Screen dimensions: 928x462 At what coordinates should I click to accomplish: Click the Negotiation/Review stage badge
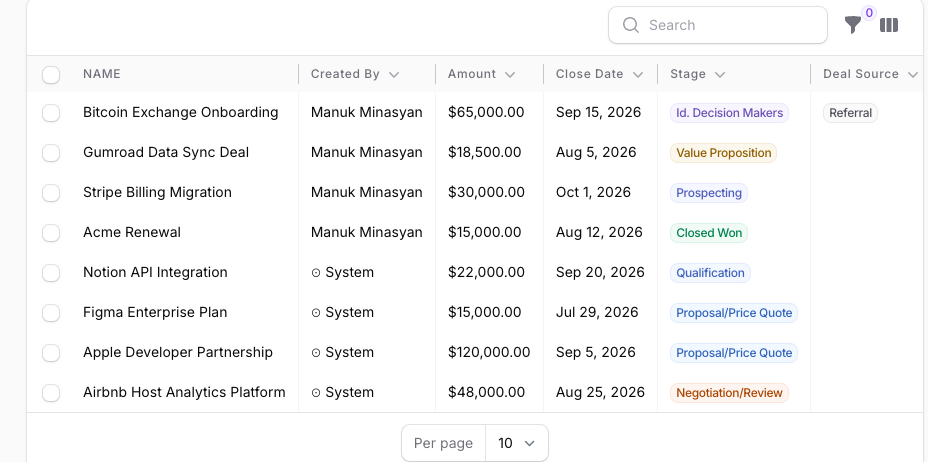[729, 393]
